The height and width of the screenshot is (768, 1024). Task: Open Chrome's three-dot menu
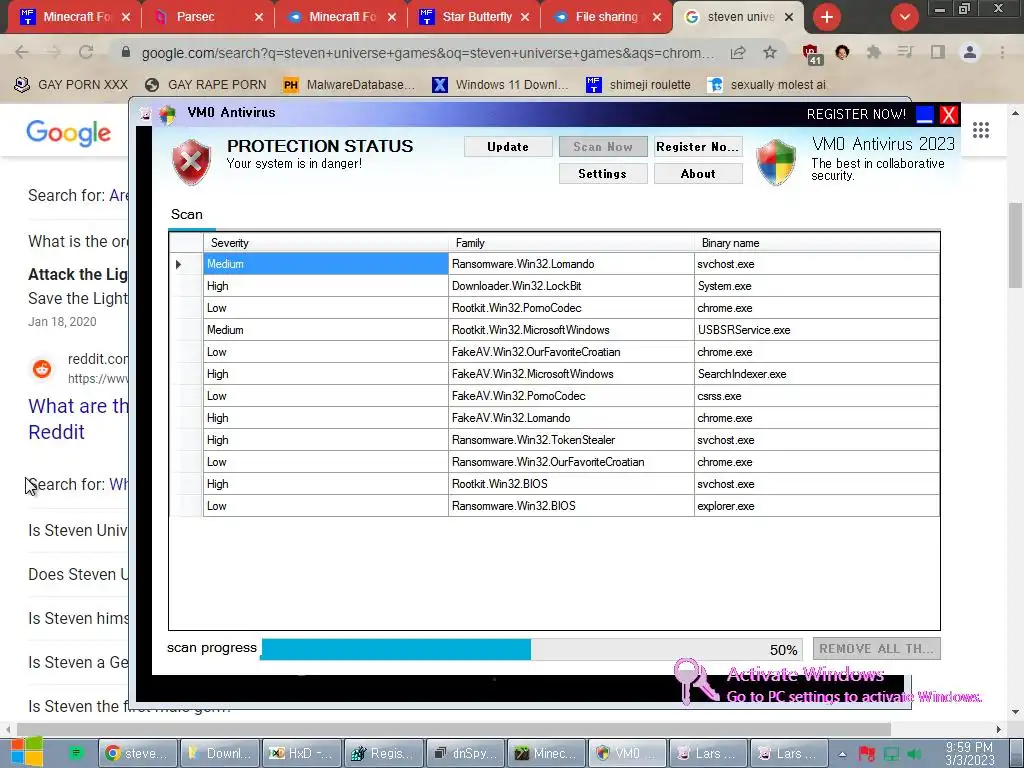pyautogui.click(x=1002, y=52)
